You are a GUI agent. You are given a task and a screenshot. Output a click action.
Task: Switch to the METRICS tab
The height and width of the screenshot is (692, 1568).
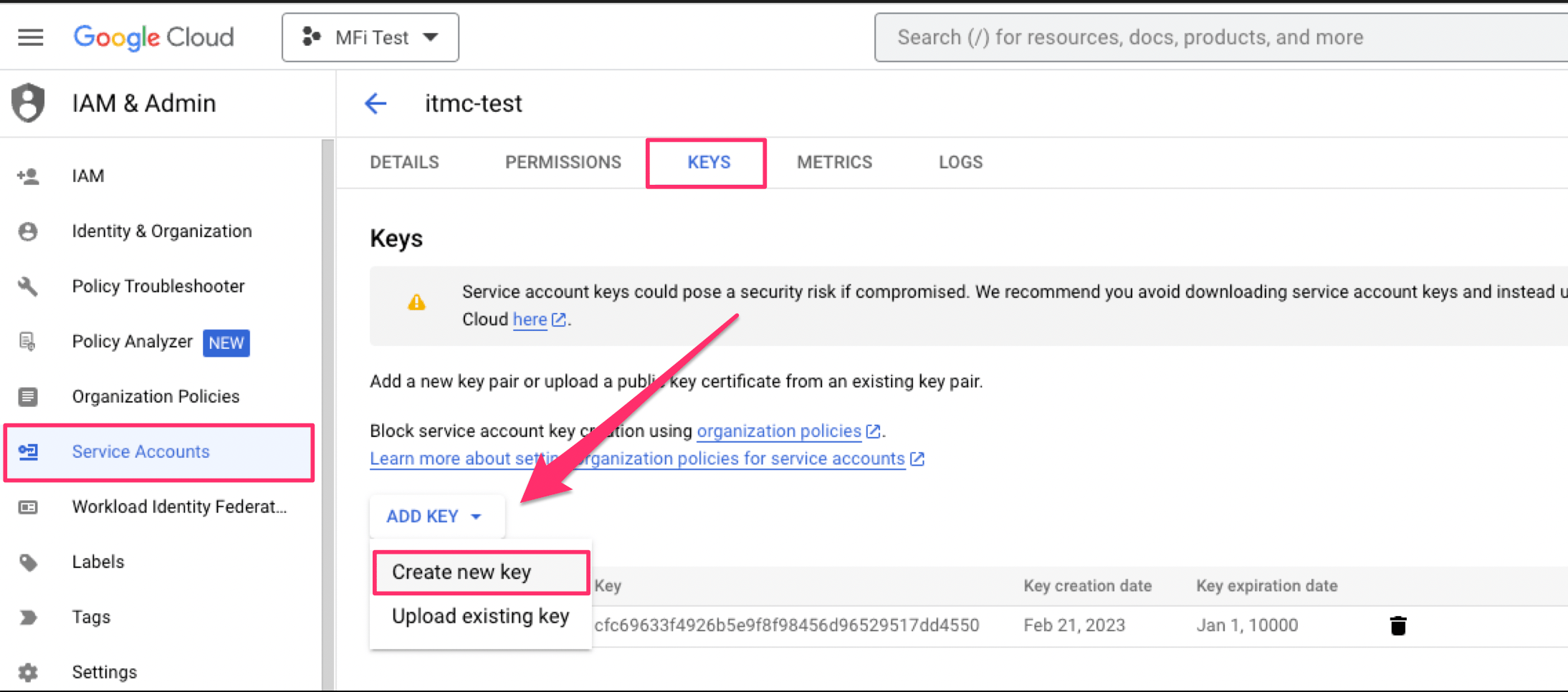[x=835, y=163]
